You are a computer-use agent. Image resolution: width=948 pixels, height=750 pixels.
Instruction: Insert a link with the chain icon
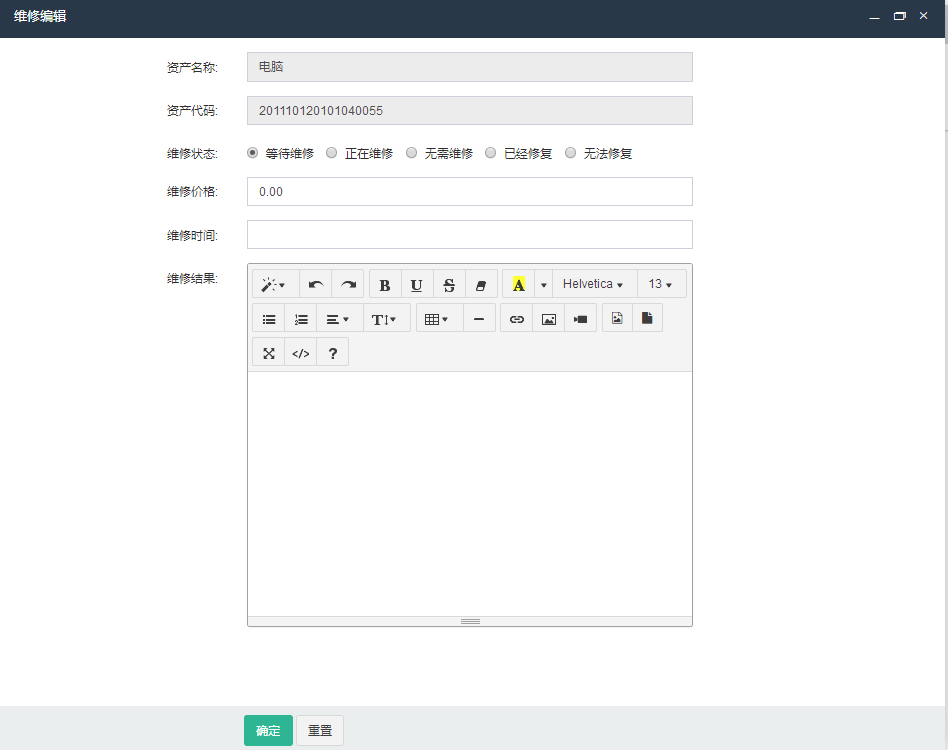tap(517, 320)
